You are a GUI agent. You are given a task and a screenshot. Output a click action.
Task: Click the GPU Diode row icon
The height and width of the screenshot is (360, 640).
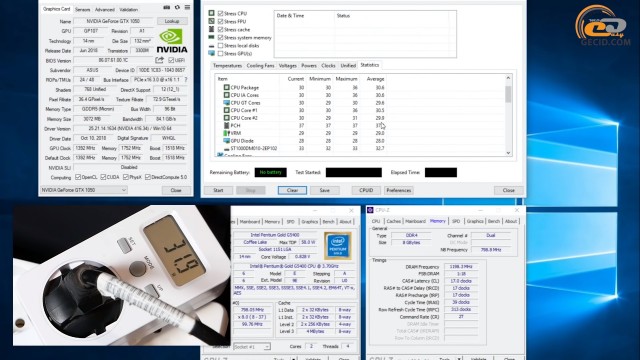(x=227, y=141)
